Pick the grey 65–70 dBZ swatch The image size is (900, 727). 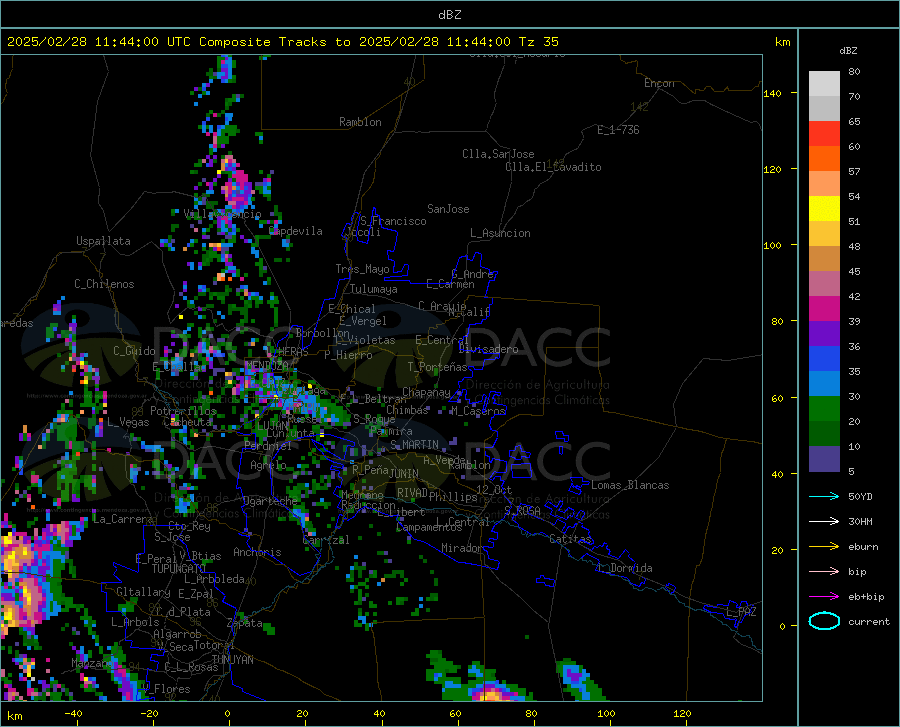[x=824, y=109]
